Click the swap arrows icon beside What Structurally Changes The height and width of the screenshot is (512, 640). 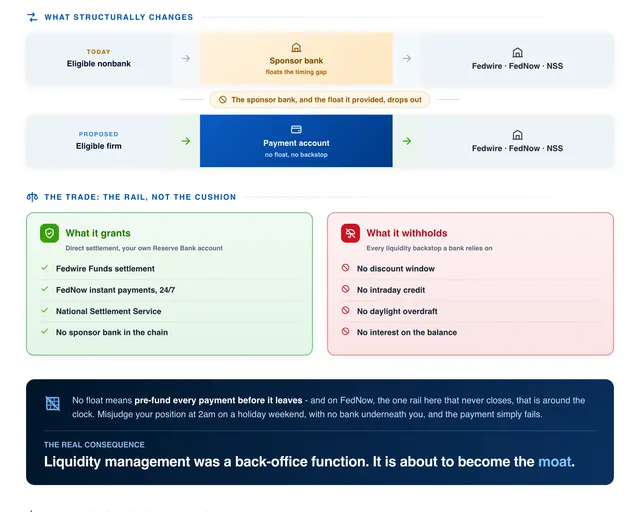tap(32, 17)
